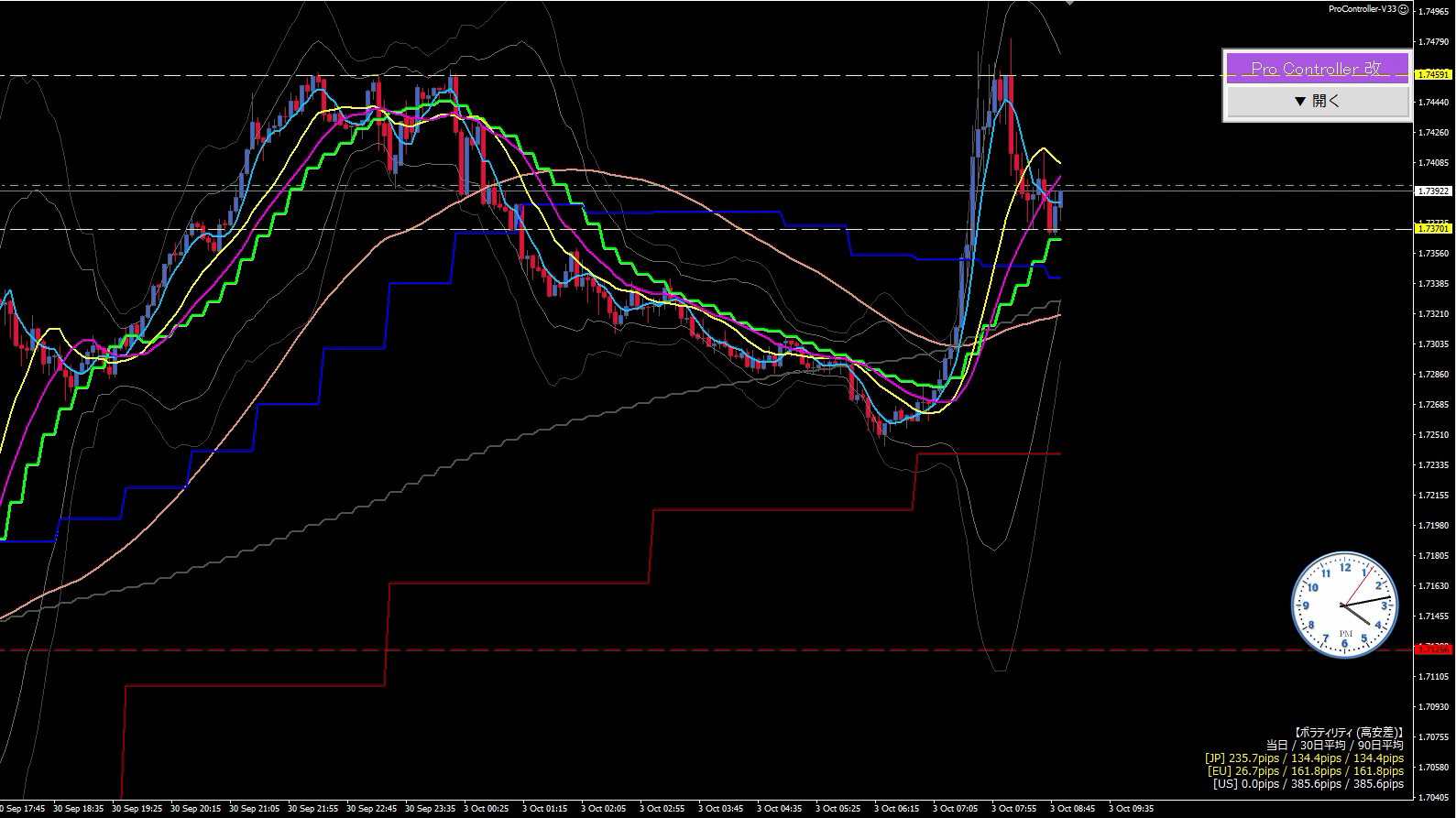Click the [EU] 26.7pips volatility line
The height and width of the screenshot is (818, 1456).
pyautogui.click(x=1306, y=770)
